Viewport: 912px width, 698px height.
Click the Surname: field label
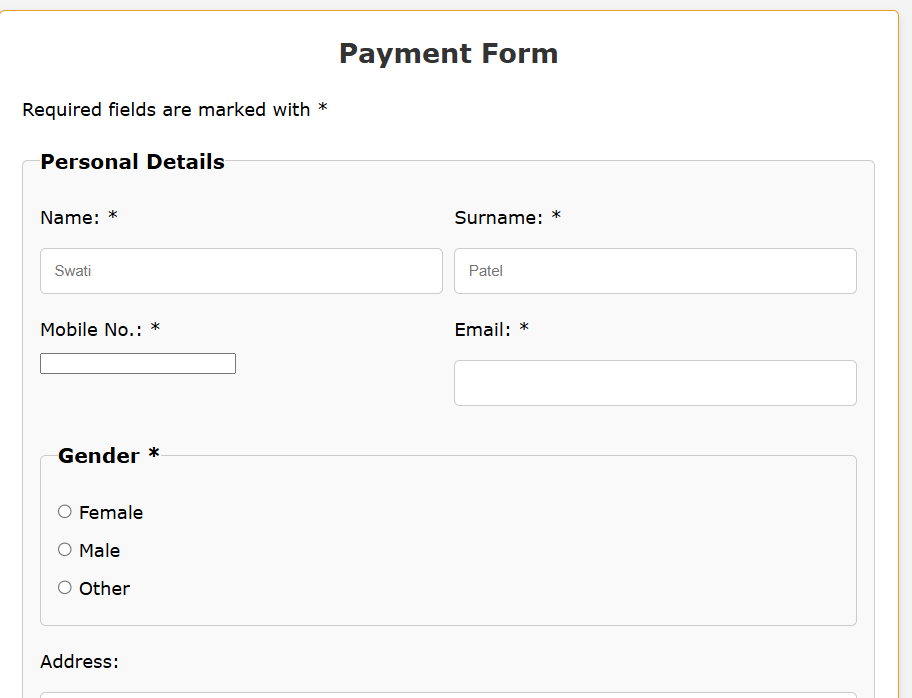498,218
